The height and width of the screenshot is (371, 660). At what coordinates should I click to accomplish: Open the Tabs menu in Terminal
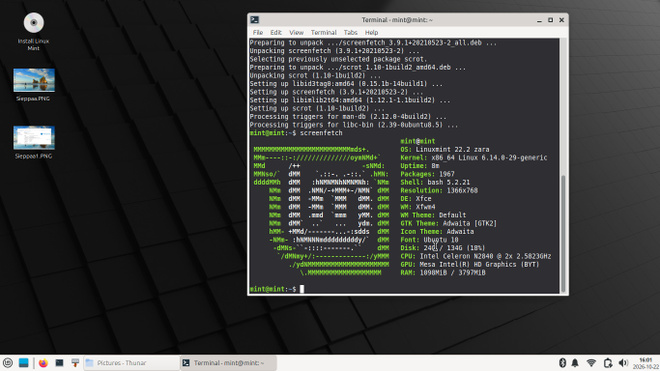pyautogui.click(x=350, y=32)
